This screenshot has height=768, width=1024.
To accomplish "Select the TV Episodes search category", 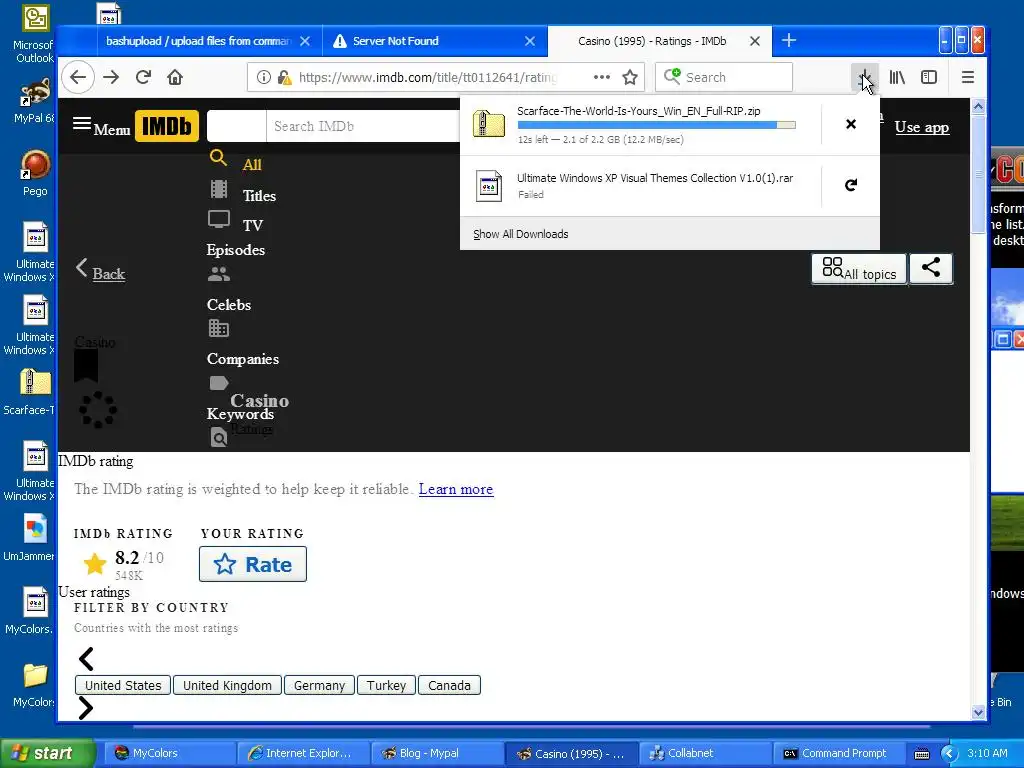I will pyautogui.click(x=236, y=236).
